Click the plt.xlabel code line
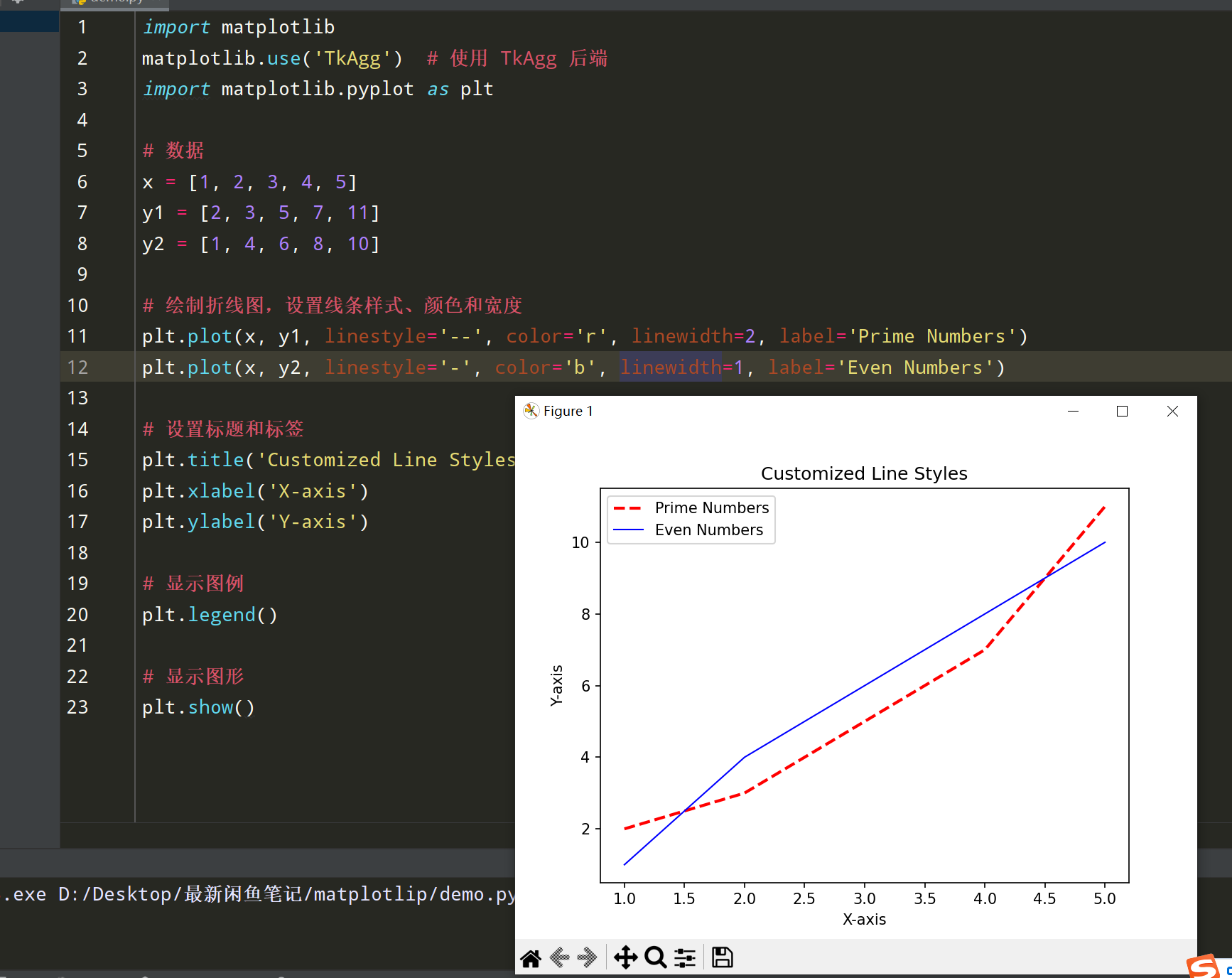Viewport: 1232px width, 978px height. 255,491
